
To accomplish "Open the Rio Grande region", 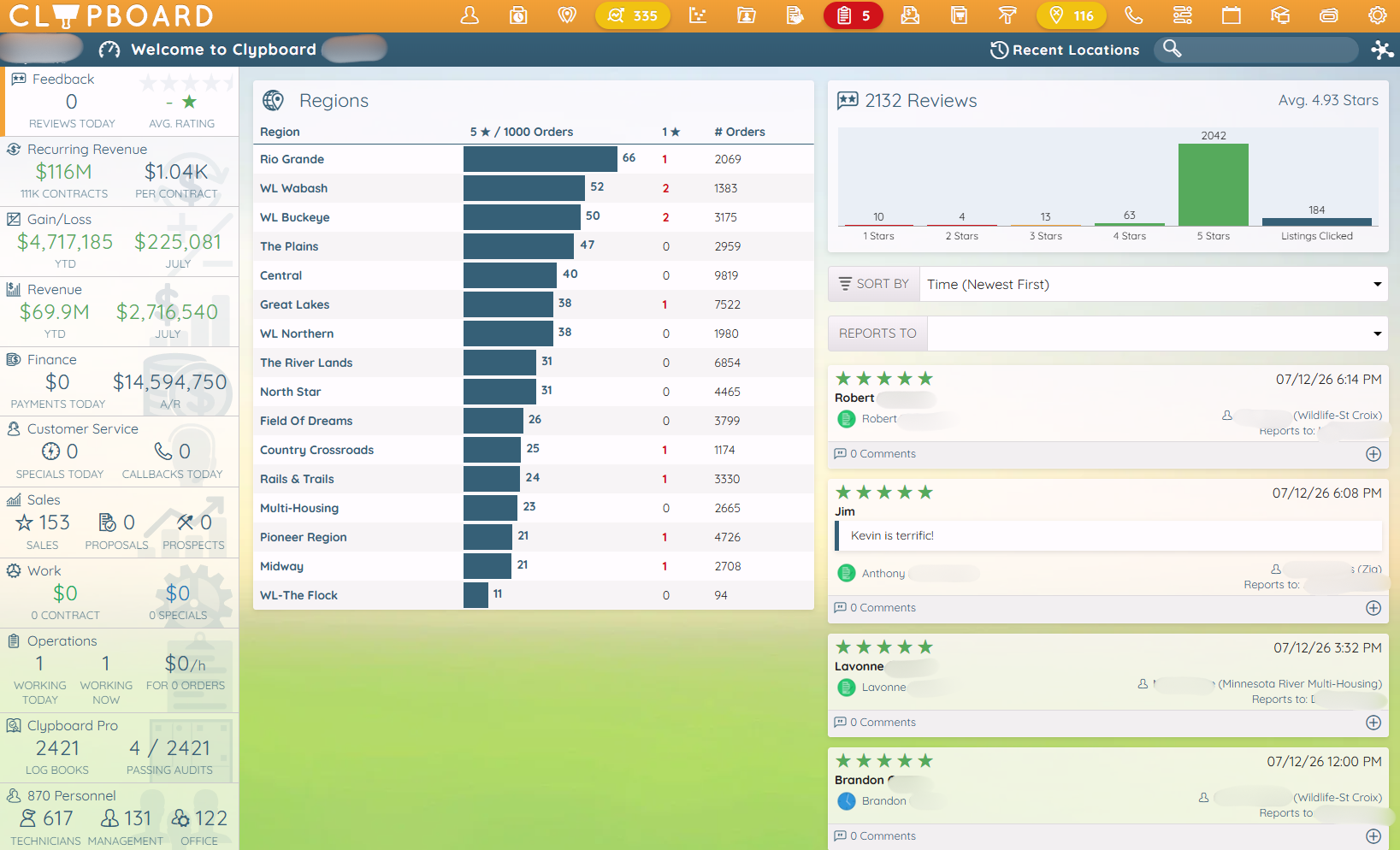I will pyautogui.click(x=292, y=159).
